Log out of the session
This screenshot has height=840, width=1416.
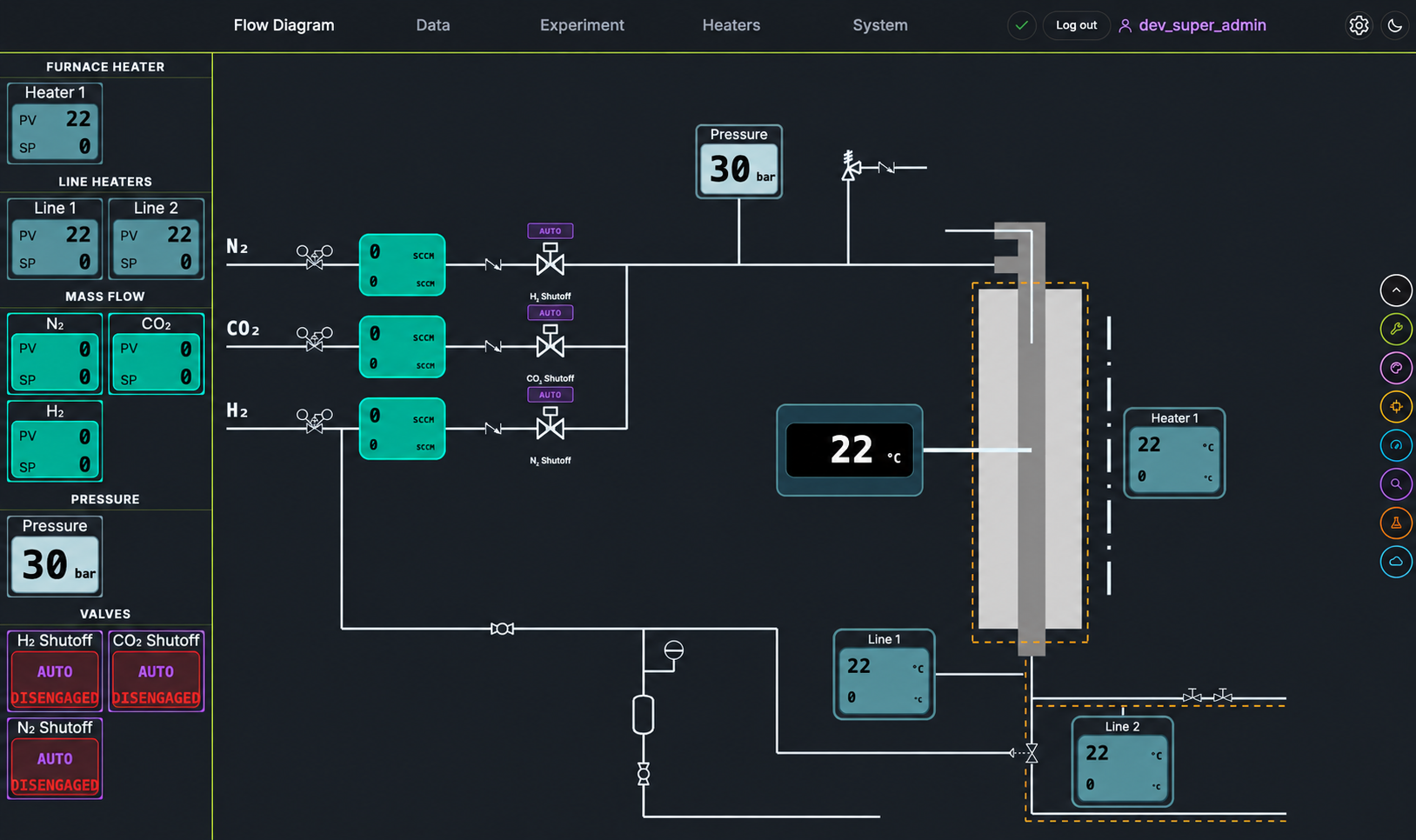point(1076,25)
